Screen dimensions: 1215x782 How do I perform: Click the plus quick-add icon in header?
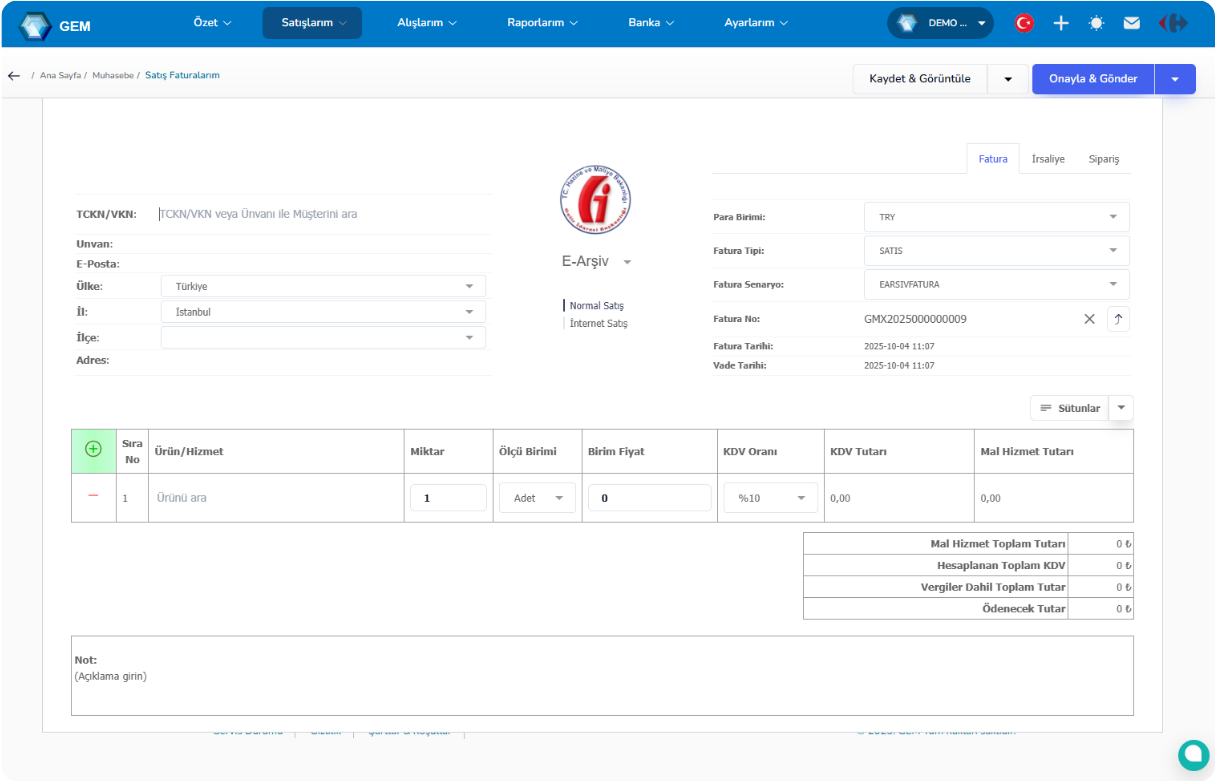(1061, 23)
